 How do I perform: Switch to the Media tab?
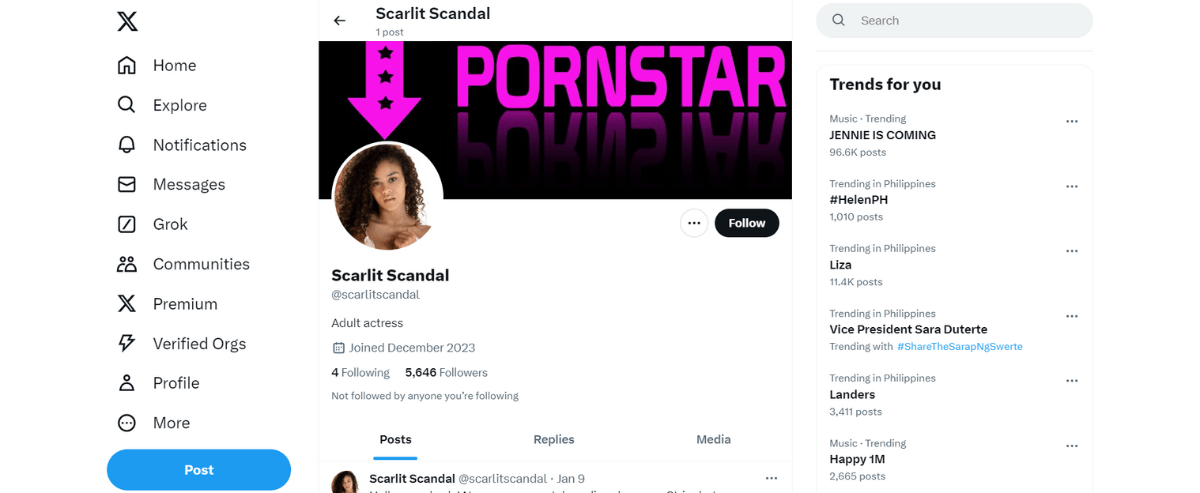[713, 439]
